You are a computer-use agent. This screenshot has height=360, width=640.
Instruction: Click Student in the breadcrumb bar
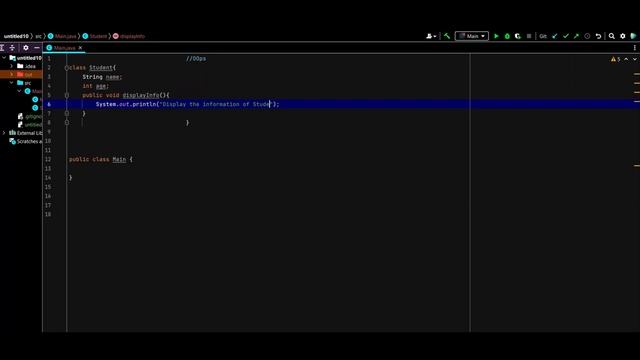click(95, 36)
